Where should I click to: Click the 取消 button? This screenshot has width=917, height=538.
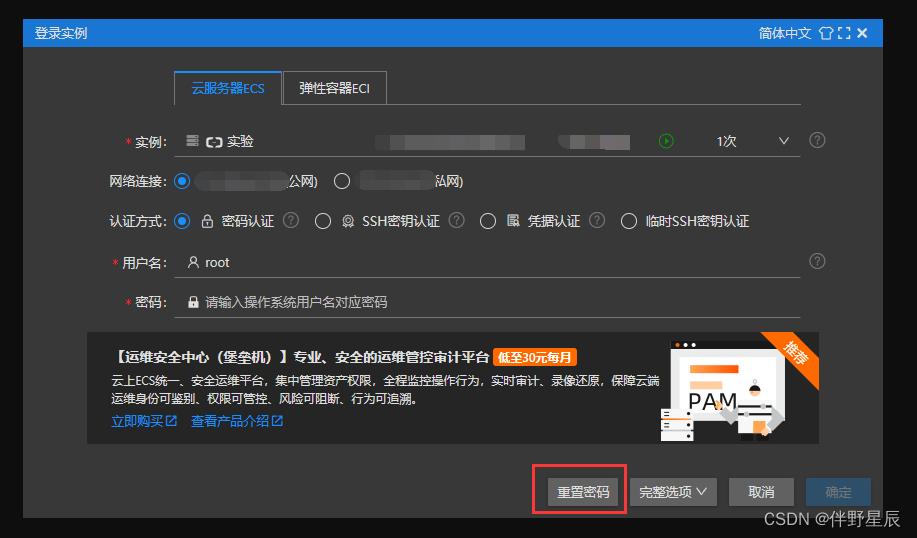point(761,492)
